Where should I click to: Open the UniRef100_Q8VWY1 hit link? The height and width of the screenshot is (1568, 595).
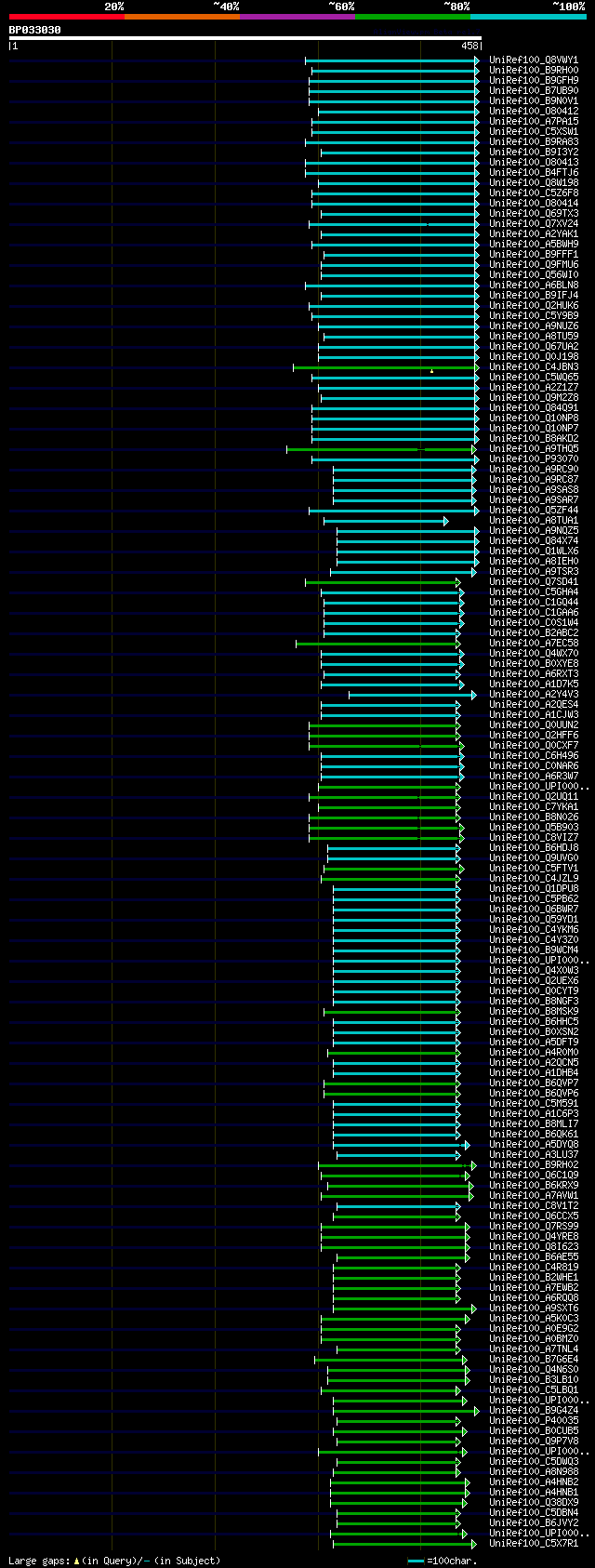point(534,60)
